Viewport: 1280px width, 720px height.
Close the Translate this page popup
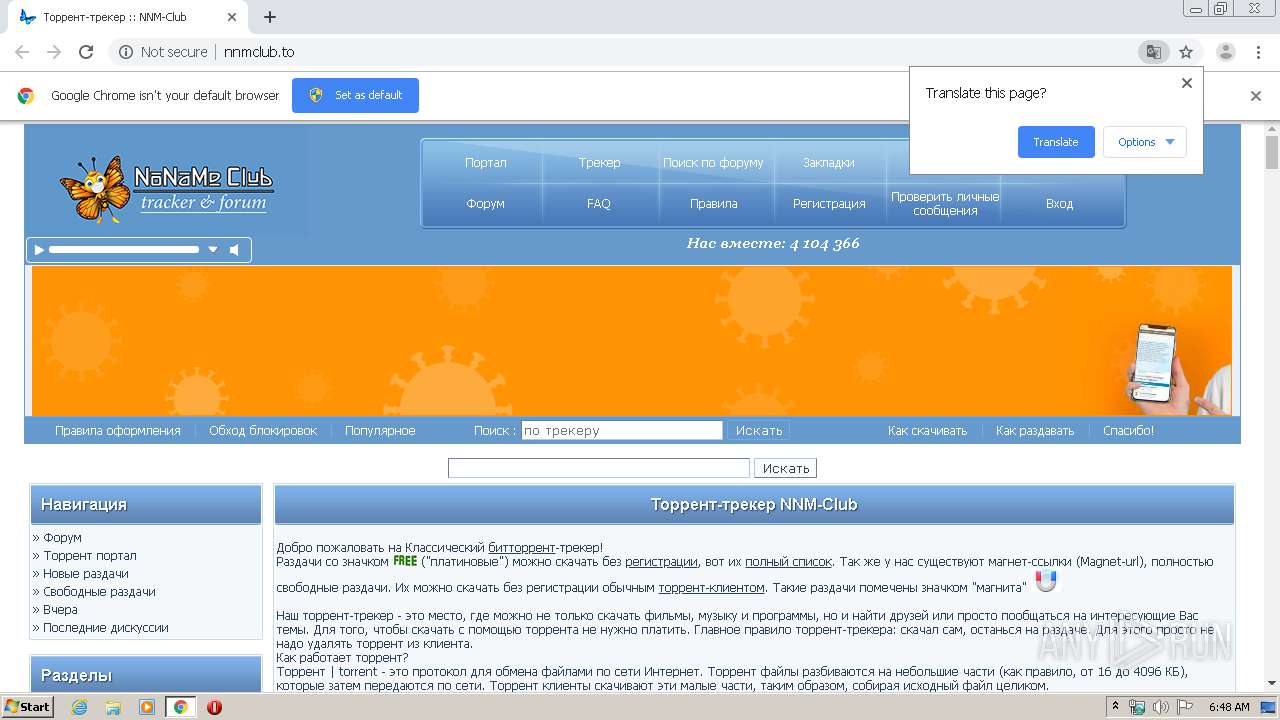(1187, 83)
